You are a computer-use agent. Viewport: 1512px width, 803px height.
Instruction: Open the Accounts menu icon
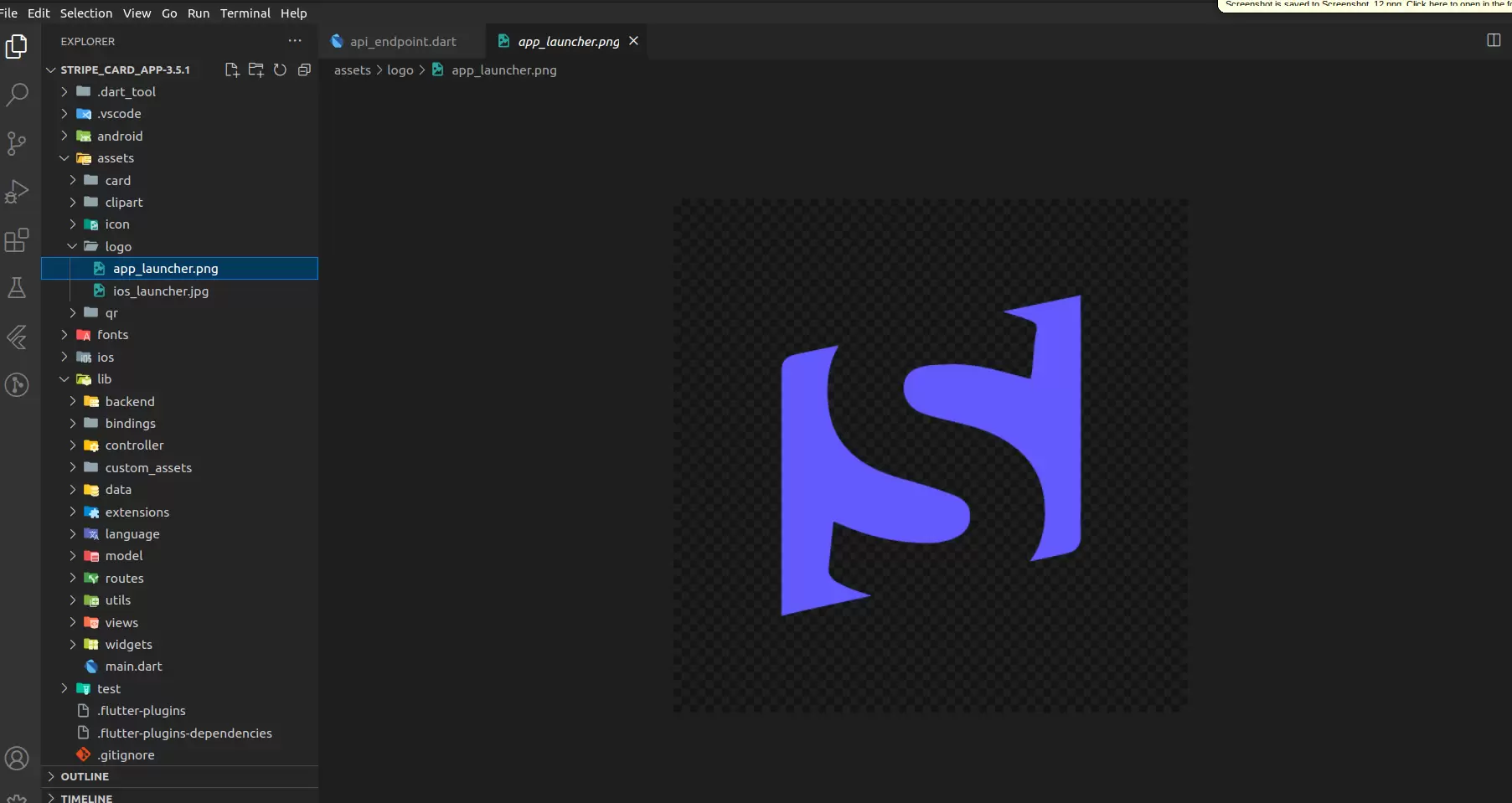17,759
